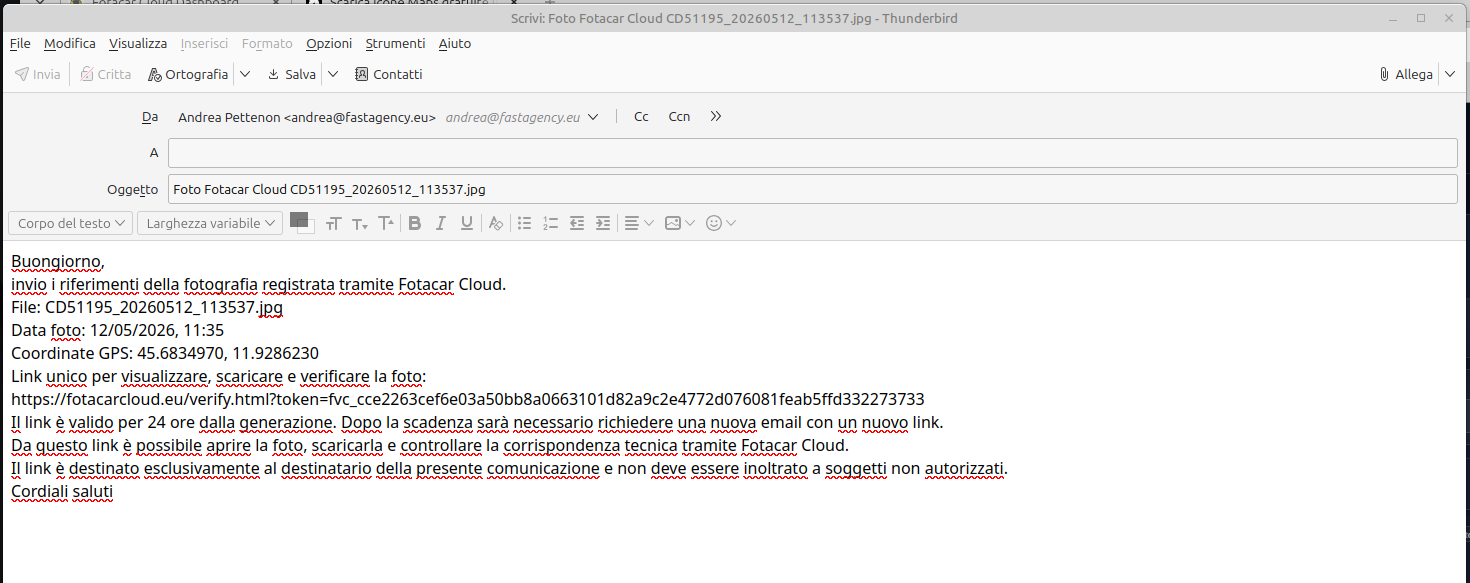This screenshot has width=1470, height=583.
Task: Insert a bulleted list
Action: pos(524,223)
